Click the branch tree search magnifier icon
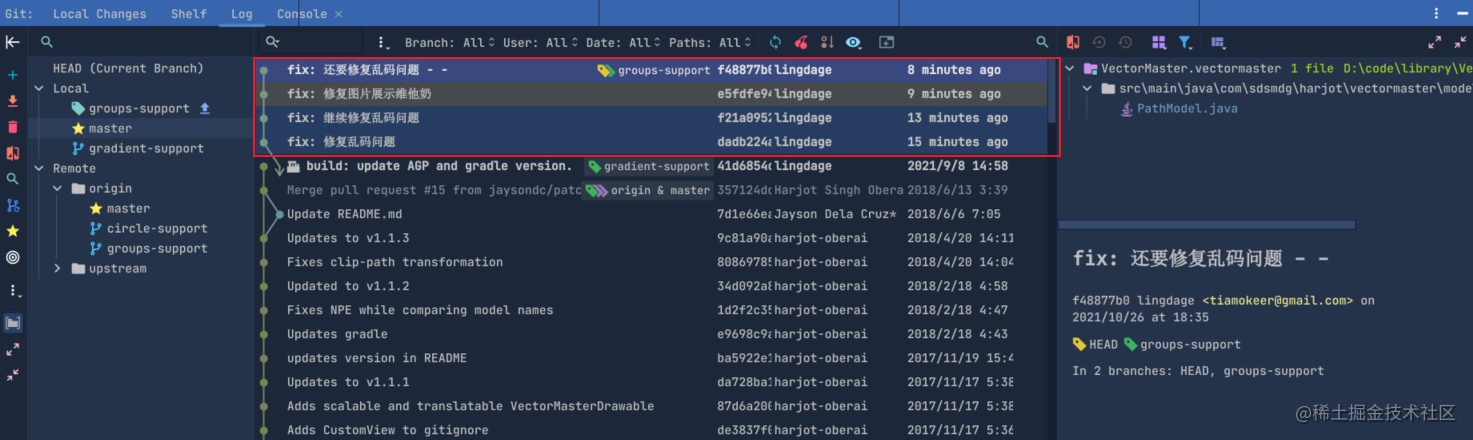 click(x=46, y=42)
